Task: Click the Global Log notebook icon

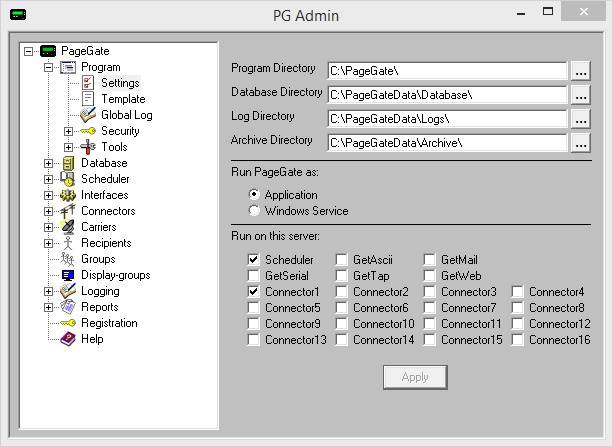Action: 88,115
